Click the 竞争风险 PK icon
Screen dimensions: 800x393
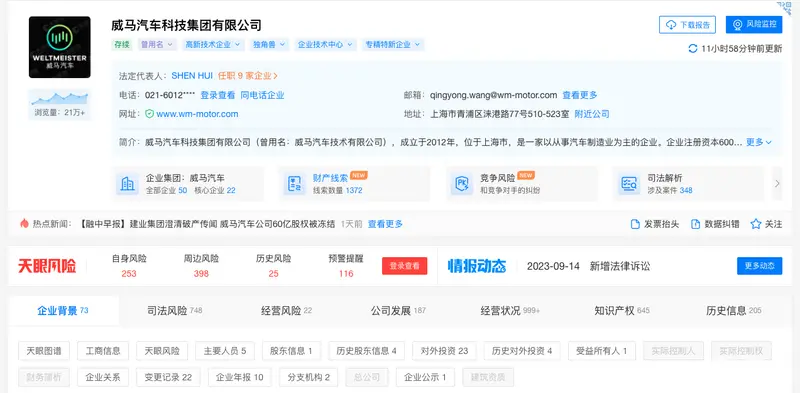tap(462, 184)
